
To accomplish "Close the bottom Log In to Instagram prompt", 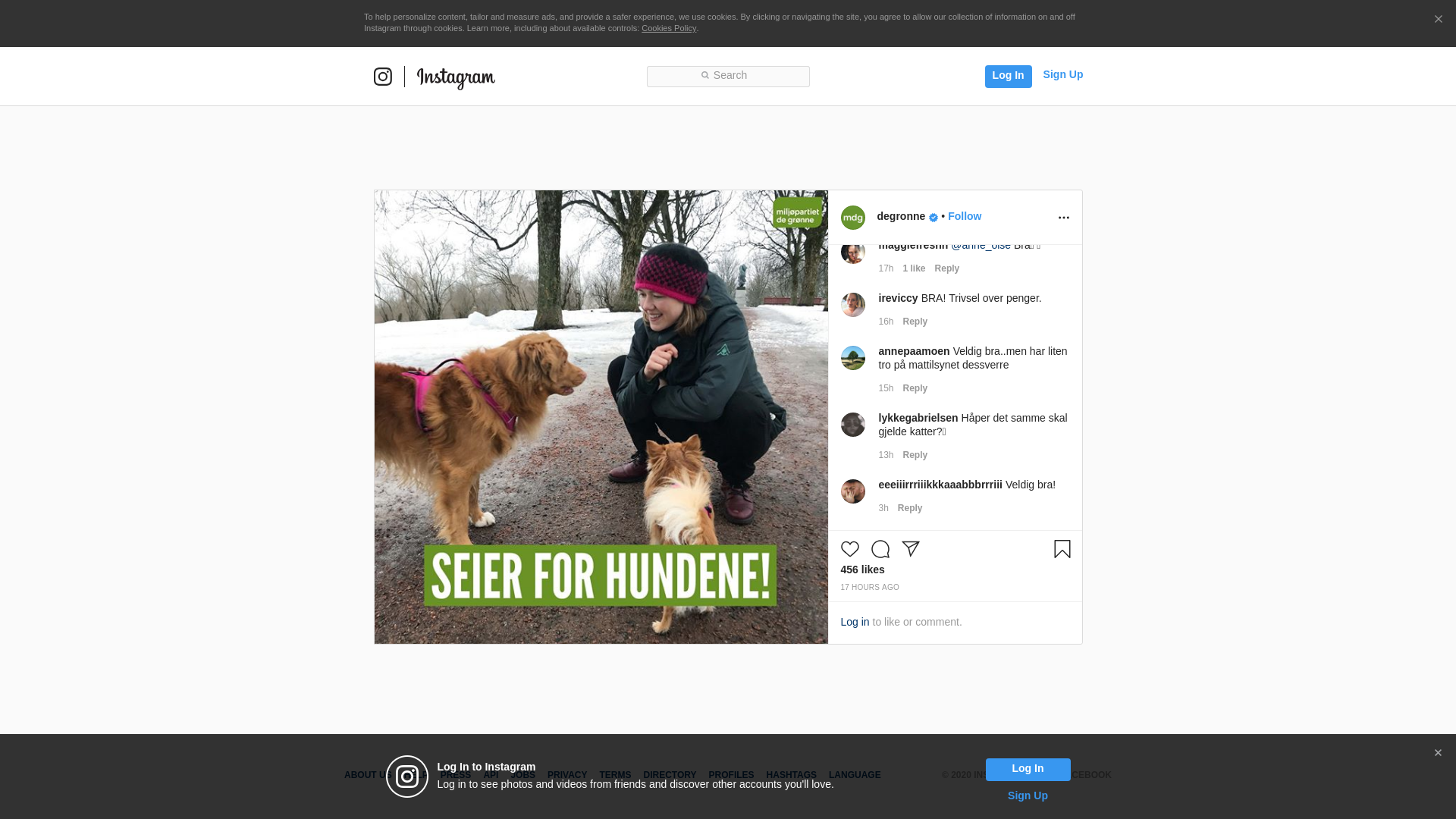I will point(1437,753).
